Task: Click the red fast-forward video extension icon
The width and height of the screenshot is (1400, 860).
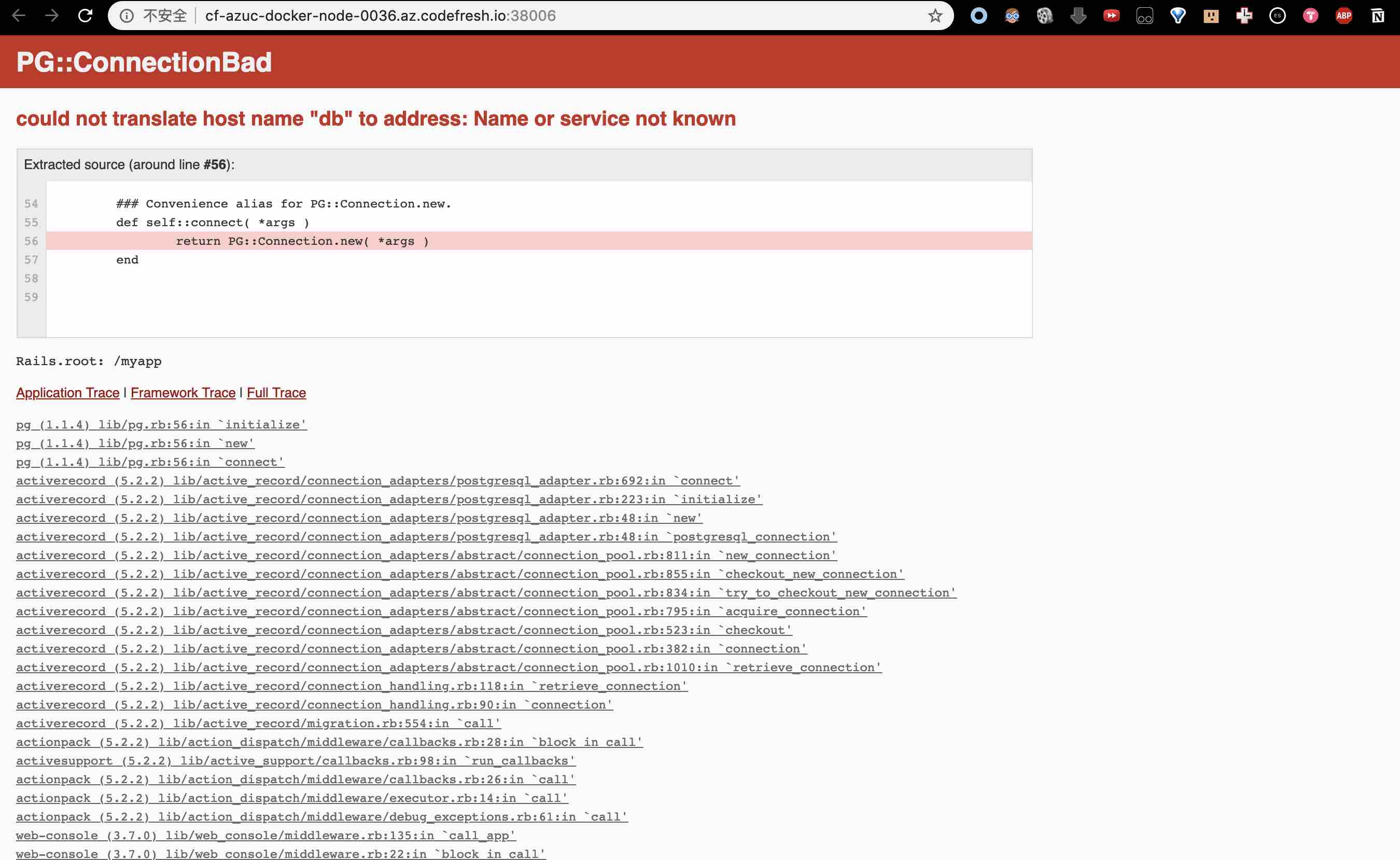Action: pyautogui.click(x=1111, y=16)
